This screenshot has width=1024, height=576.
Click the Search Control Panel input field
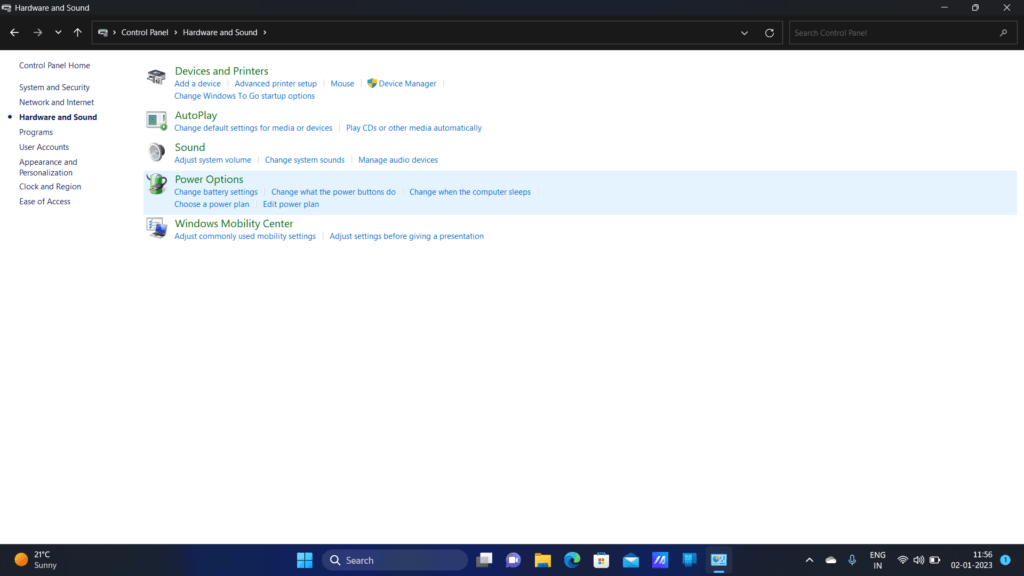[x=903, y=33]
